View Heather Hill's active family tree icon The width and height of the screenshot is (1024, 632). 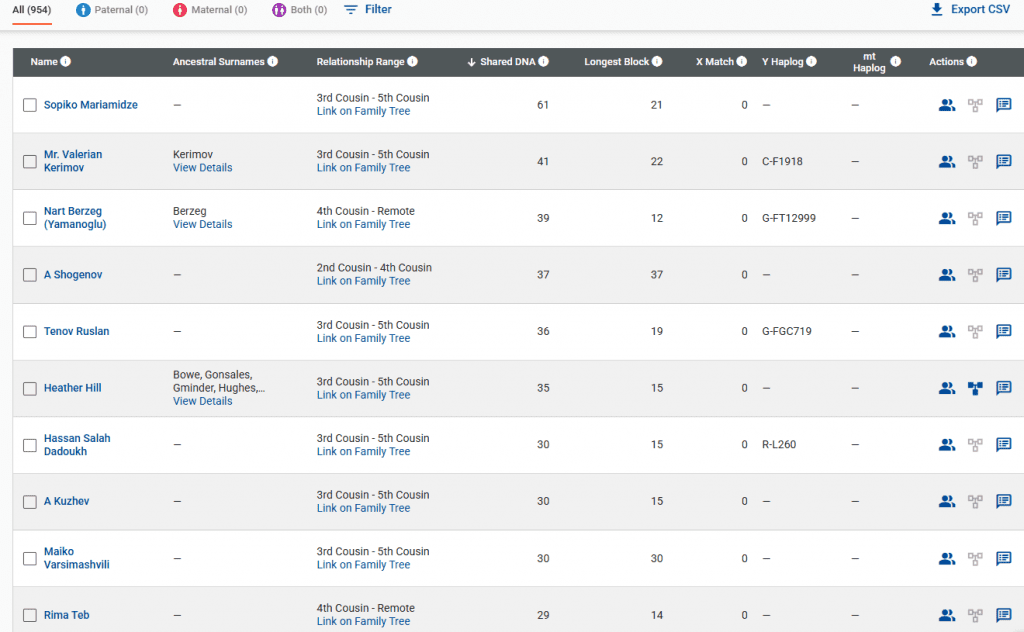pos(975,388)
